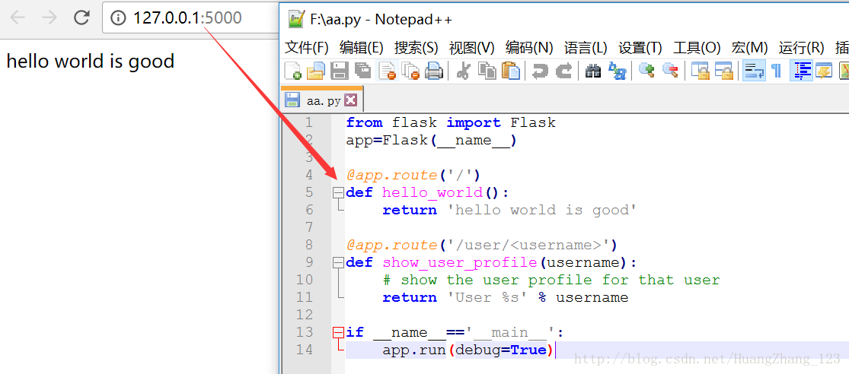Viewport: 849px width, 374px height.
Task: Collapse the if __name__ block fold
Action: pyautogui.click(x=338, y=332)
